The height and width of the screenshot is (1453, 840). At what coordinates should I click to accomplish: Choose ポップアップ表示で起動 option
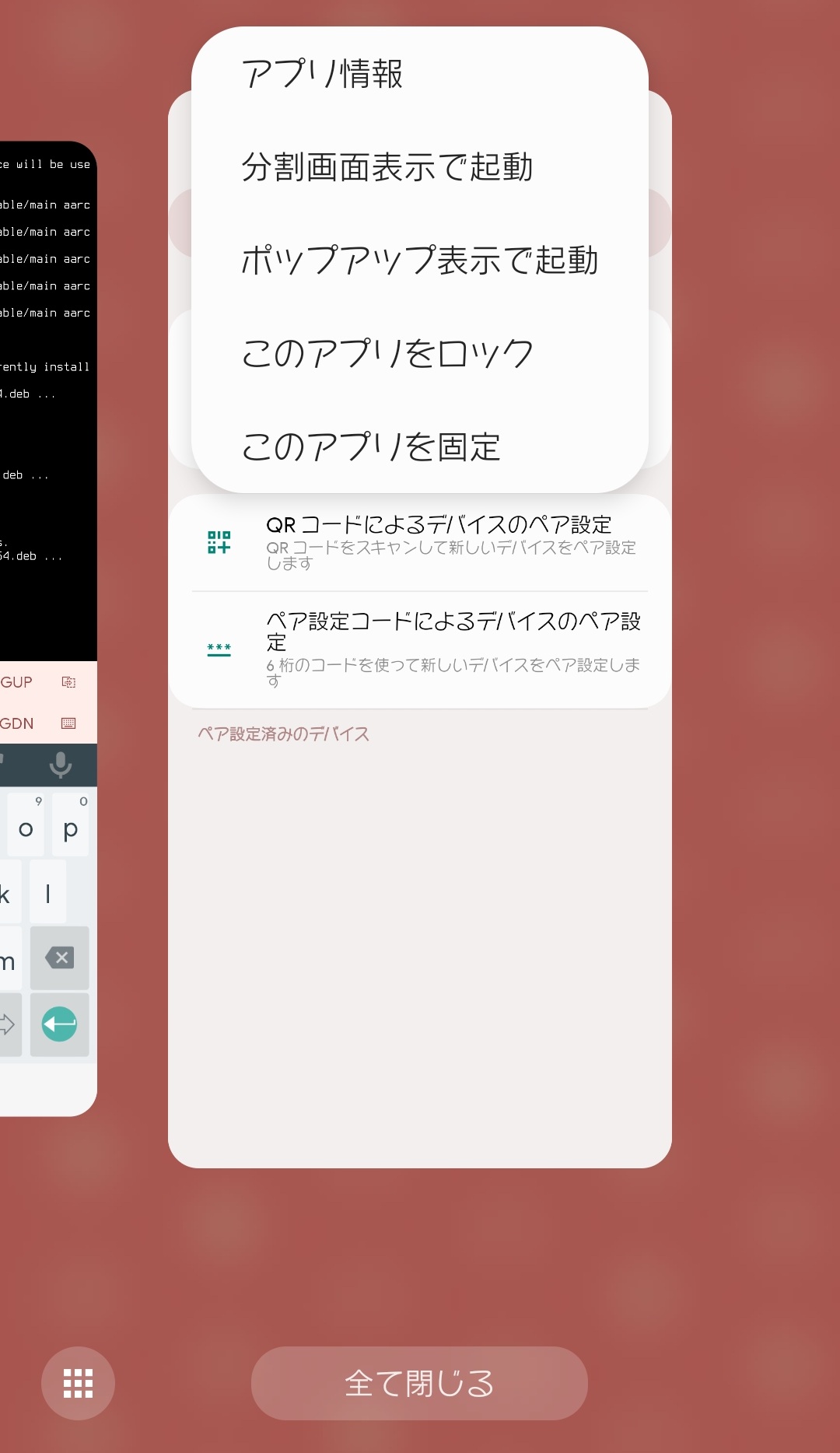(x=418, y=261)
